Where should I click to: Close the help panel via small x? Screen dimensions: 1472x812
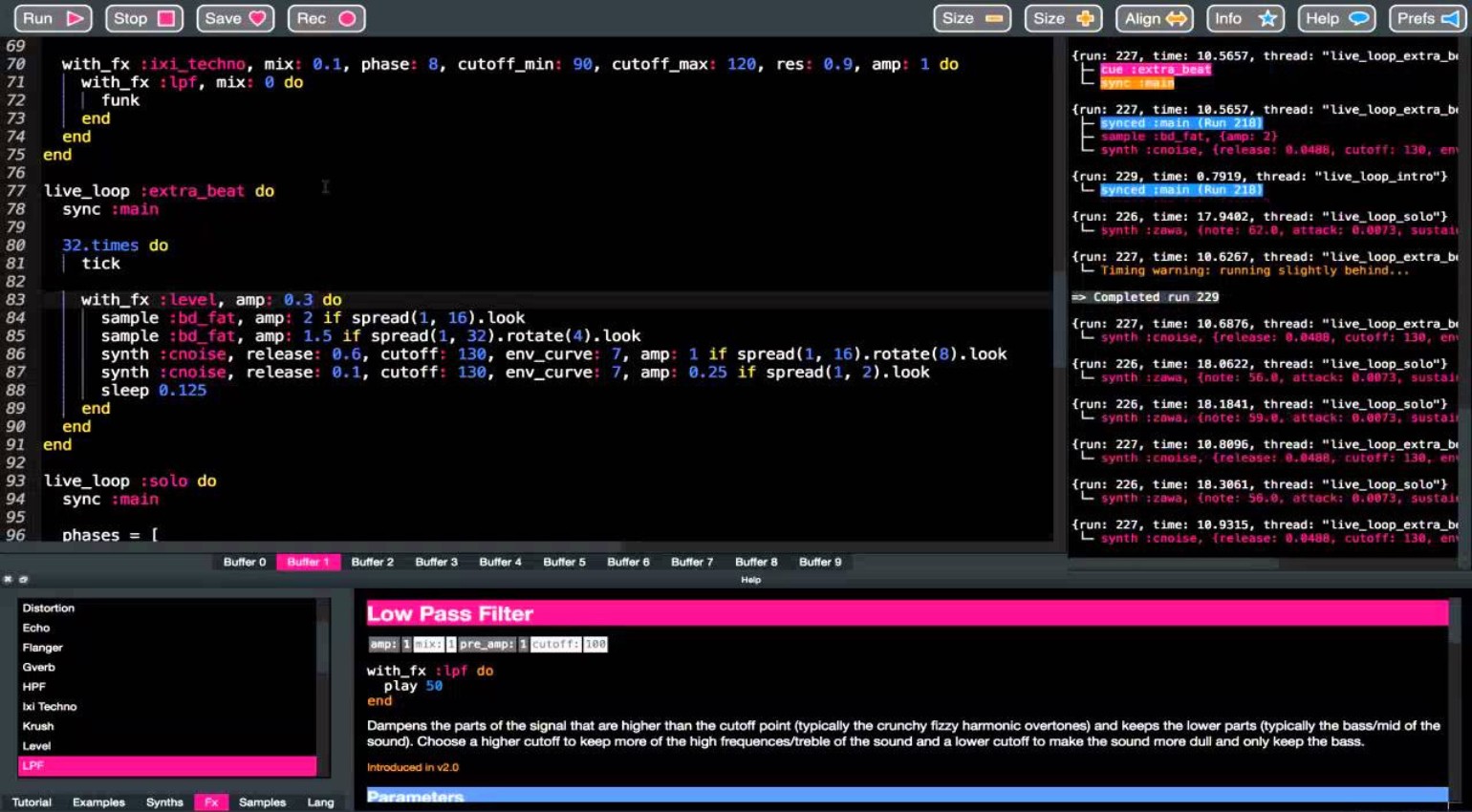(x=8, y=579)
